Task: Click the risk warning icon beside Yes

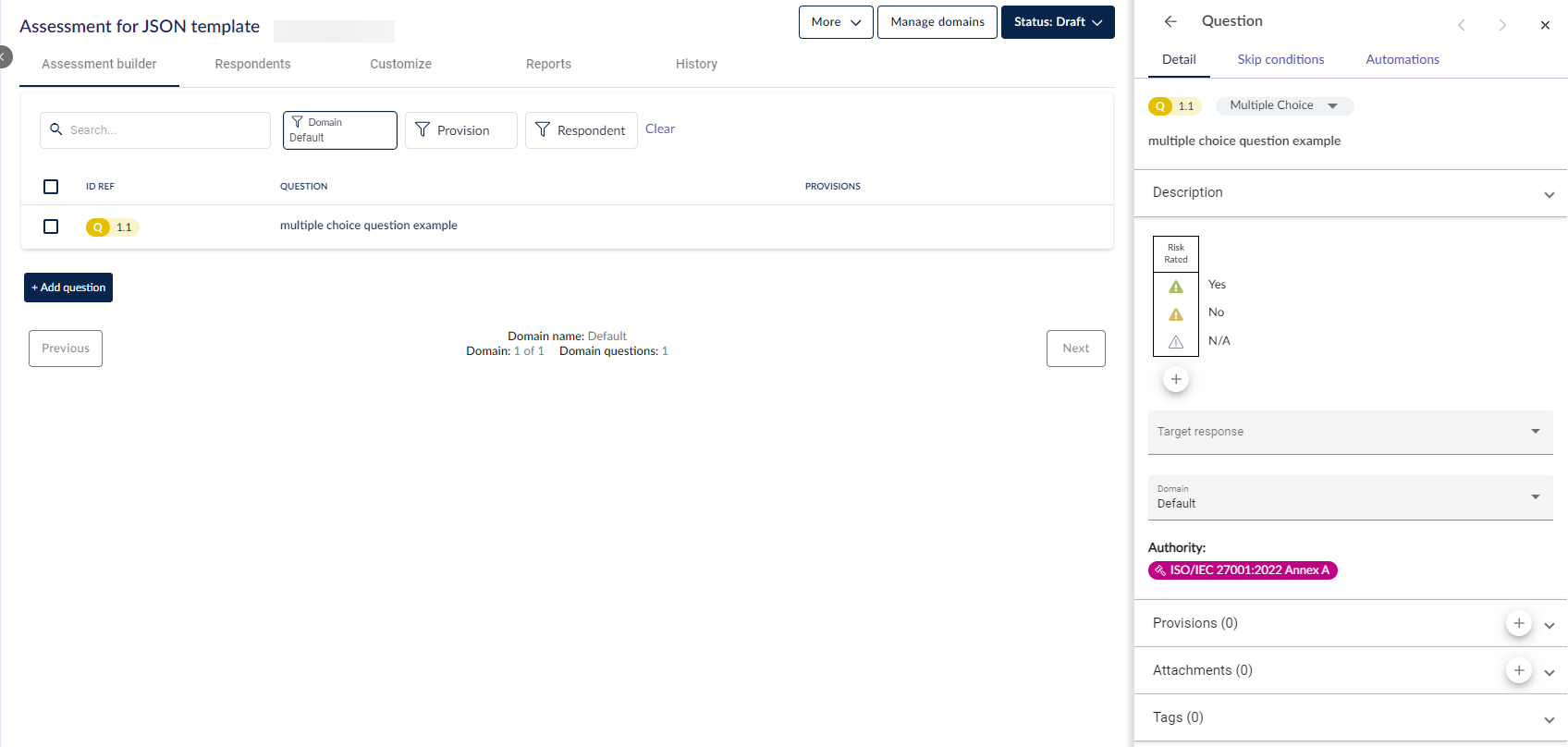Action: pyautogui.click(x=1176, y=287)
